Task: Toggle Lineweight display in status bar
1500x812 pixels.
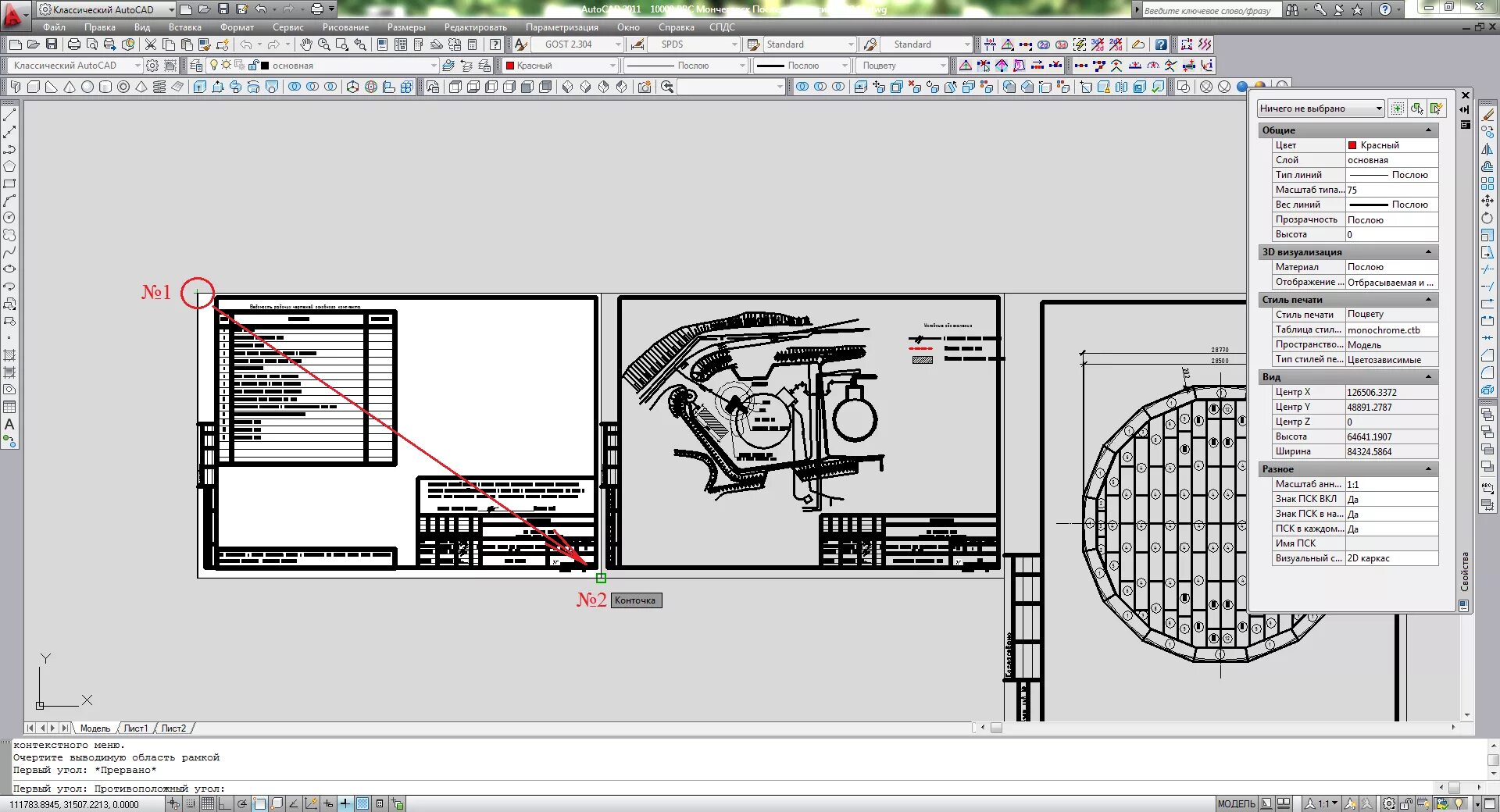Action: [x=345, y=803]
